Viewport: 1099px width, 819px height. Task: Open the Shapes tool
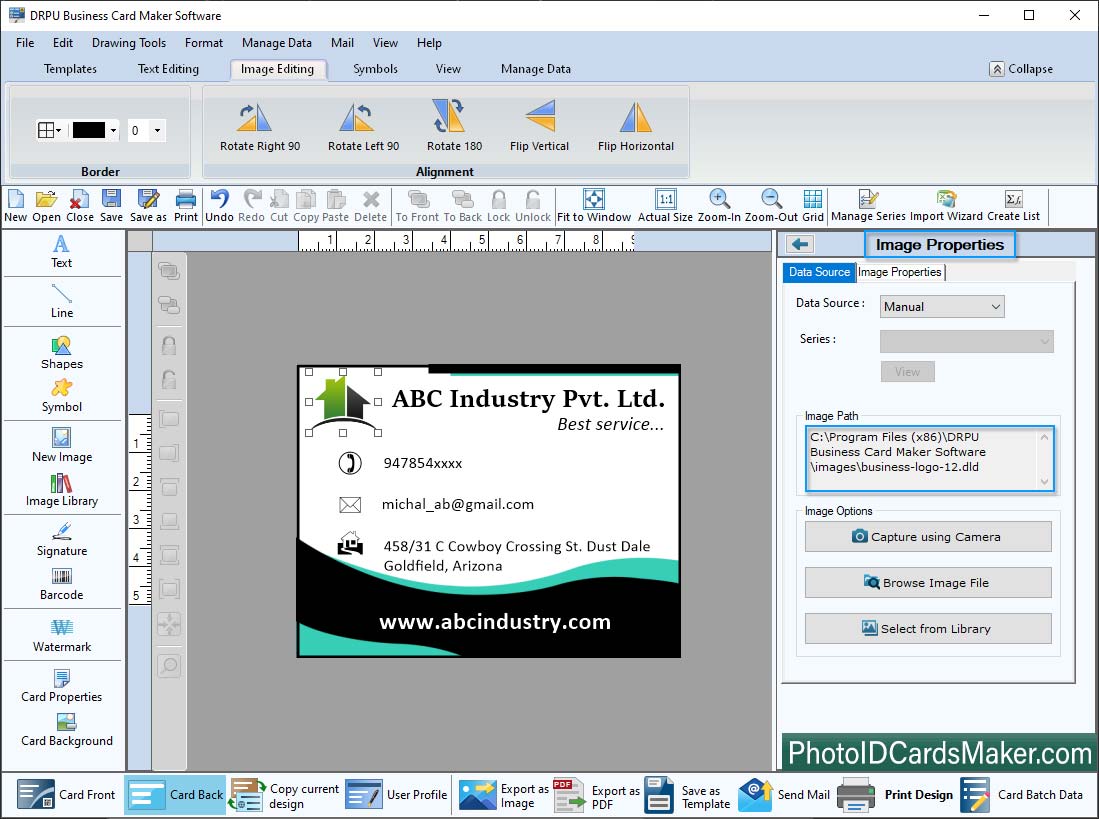tap(62, 352)
